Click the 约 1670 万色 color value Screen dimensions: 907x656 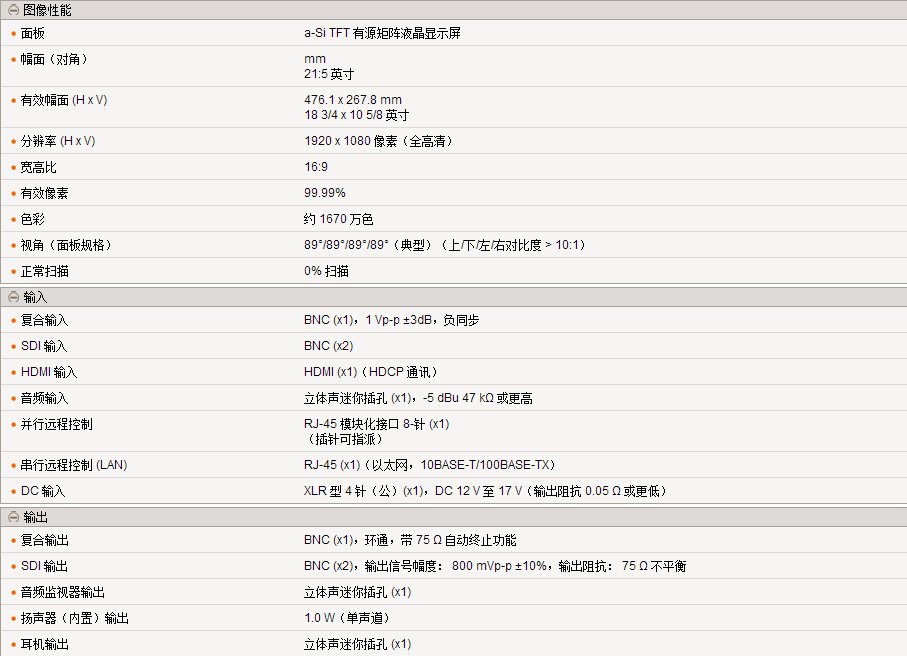[x=339, y=219]
